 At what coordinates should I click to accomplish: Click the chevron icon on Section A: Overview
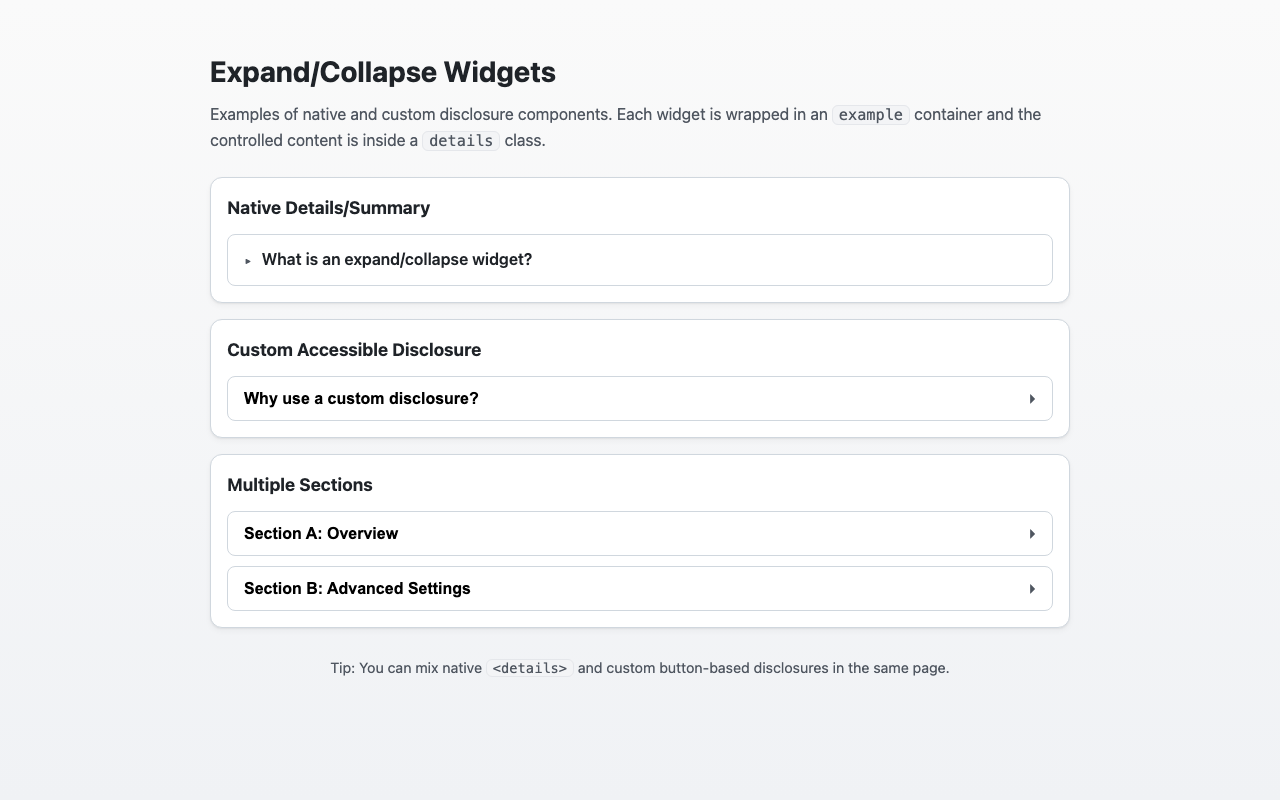tap(1032, 533)
